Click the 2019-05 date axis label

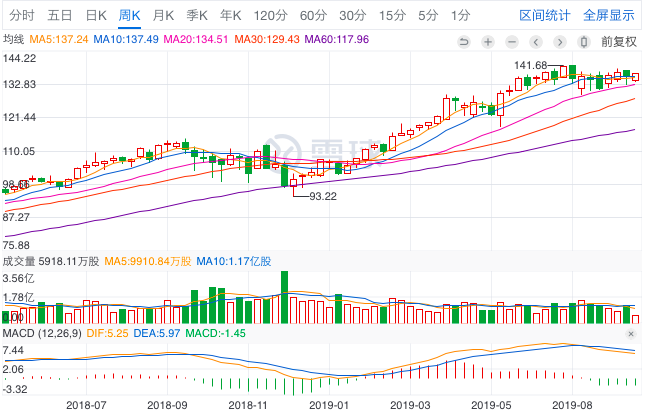coord(491,405)
